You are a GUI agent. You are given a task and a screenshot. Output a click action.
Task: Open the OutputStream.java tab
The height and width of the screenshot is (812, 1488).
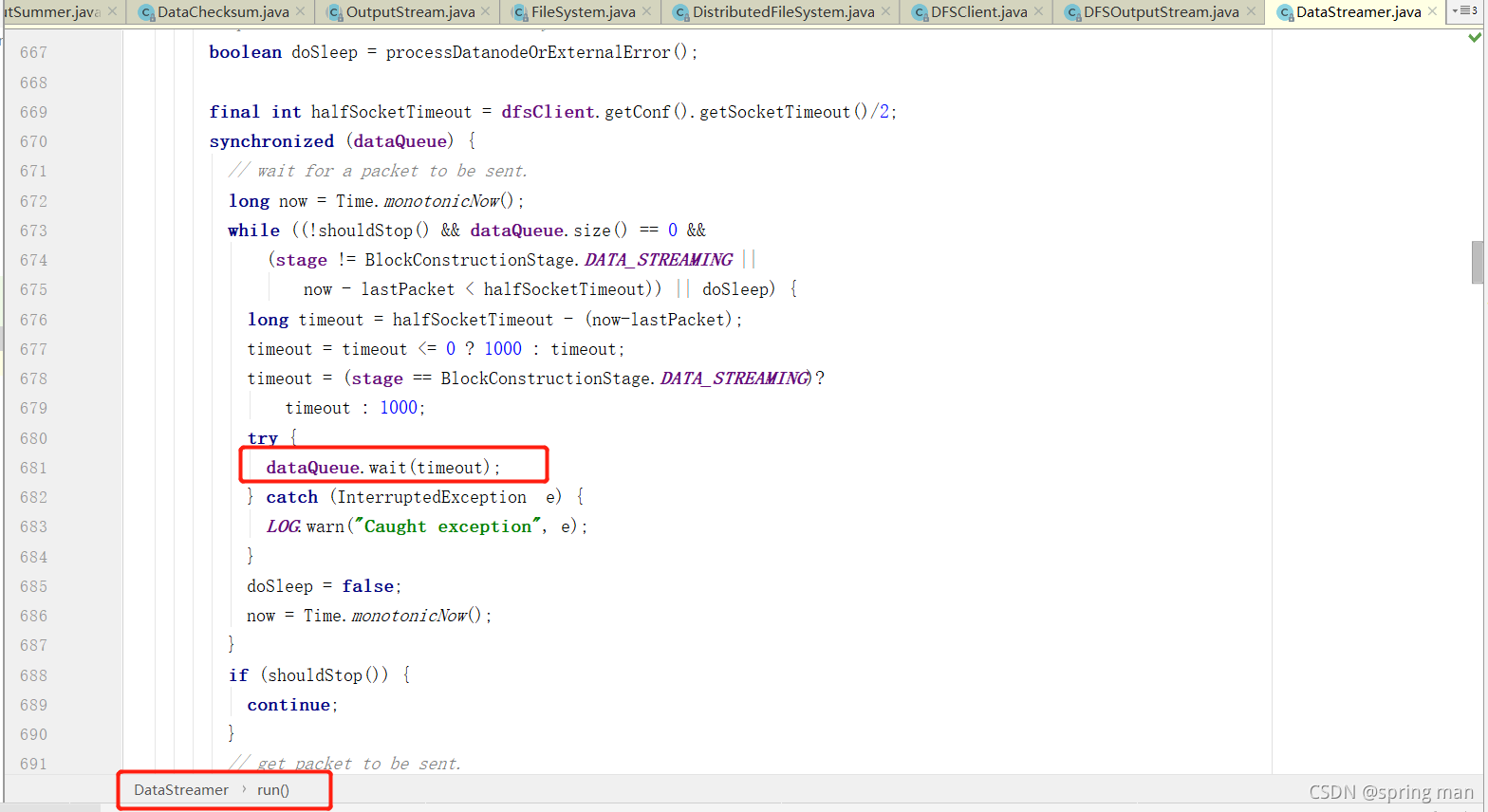[410, 12]
